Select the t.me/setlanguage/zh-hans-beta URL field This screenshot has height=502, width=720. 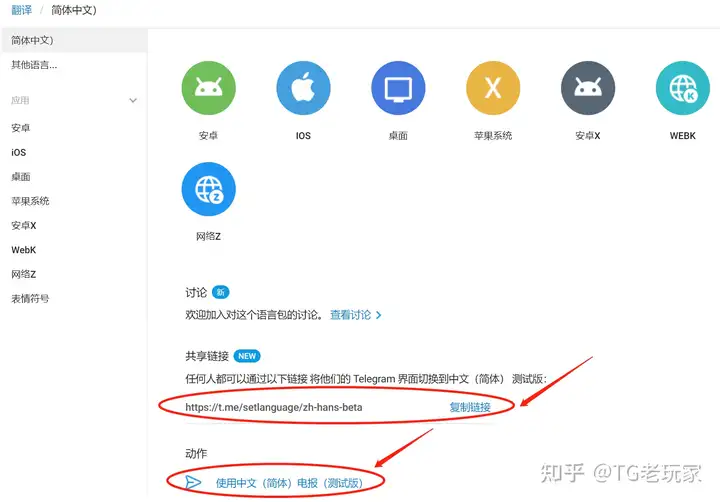click(x=274, y=407)
